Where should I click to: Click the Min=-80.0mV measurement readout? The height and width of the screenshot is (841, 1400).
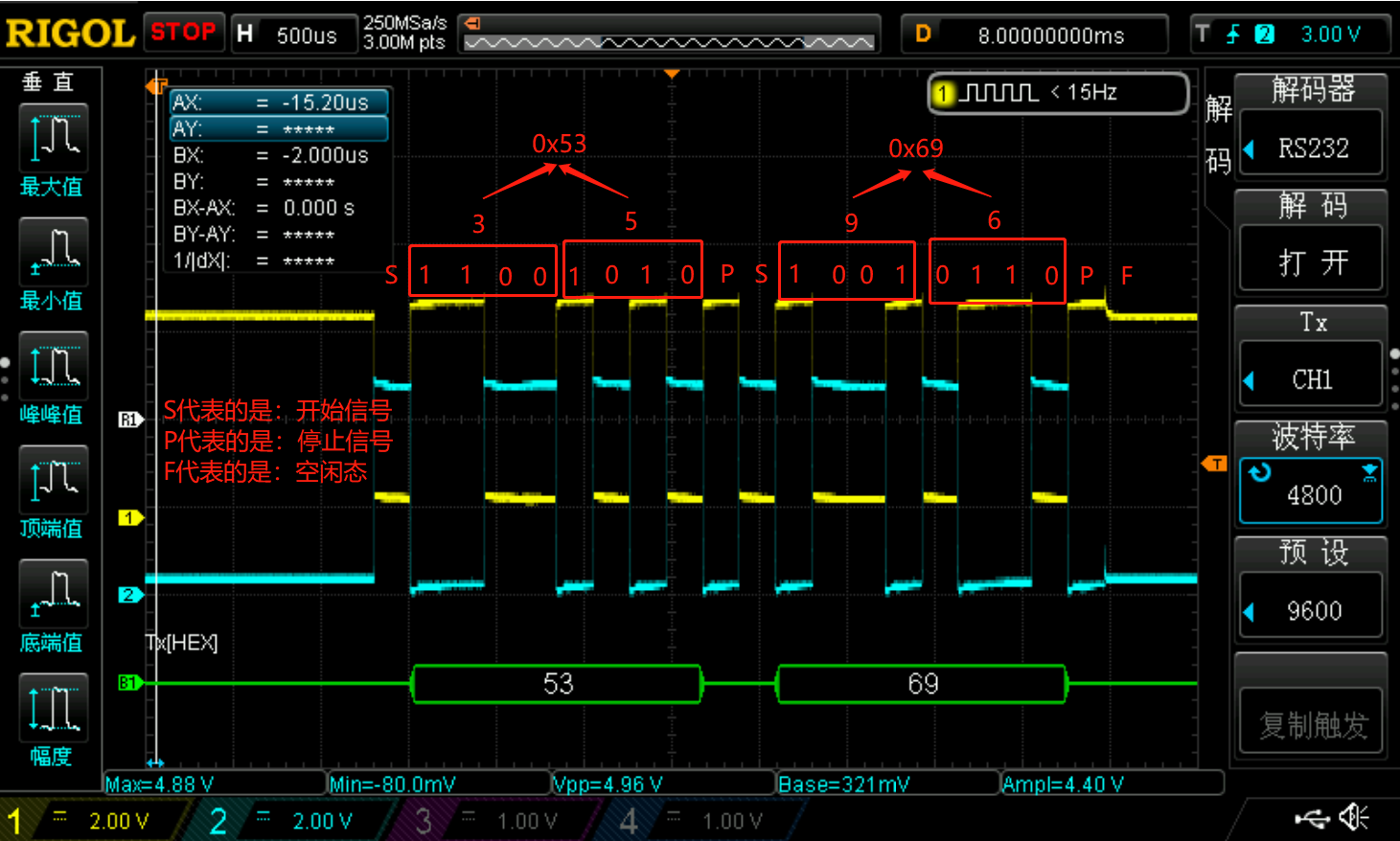tap(439, 784)
